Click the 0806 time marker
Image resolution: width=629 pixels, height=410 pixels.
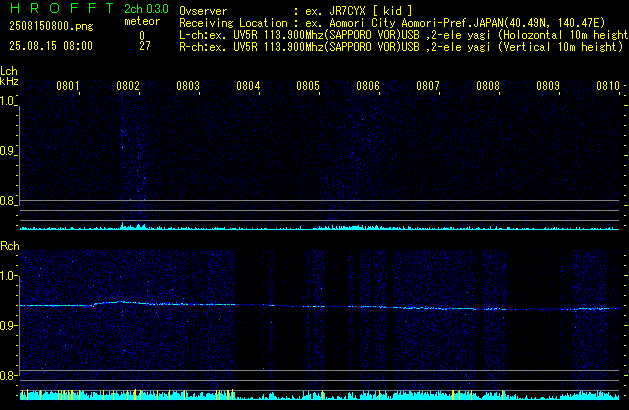[368, 86]
